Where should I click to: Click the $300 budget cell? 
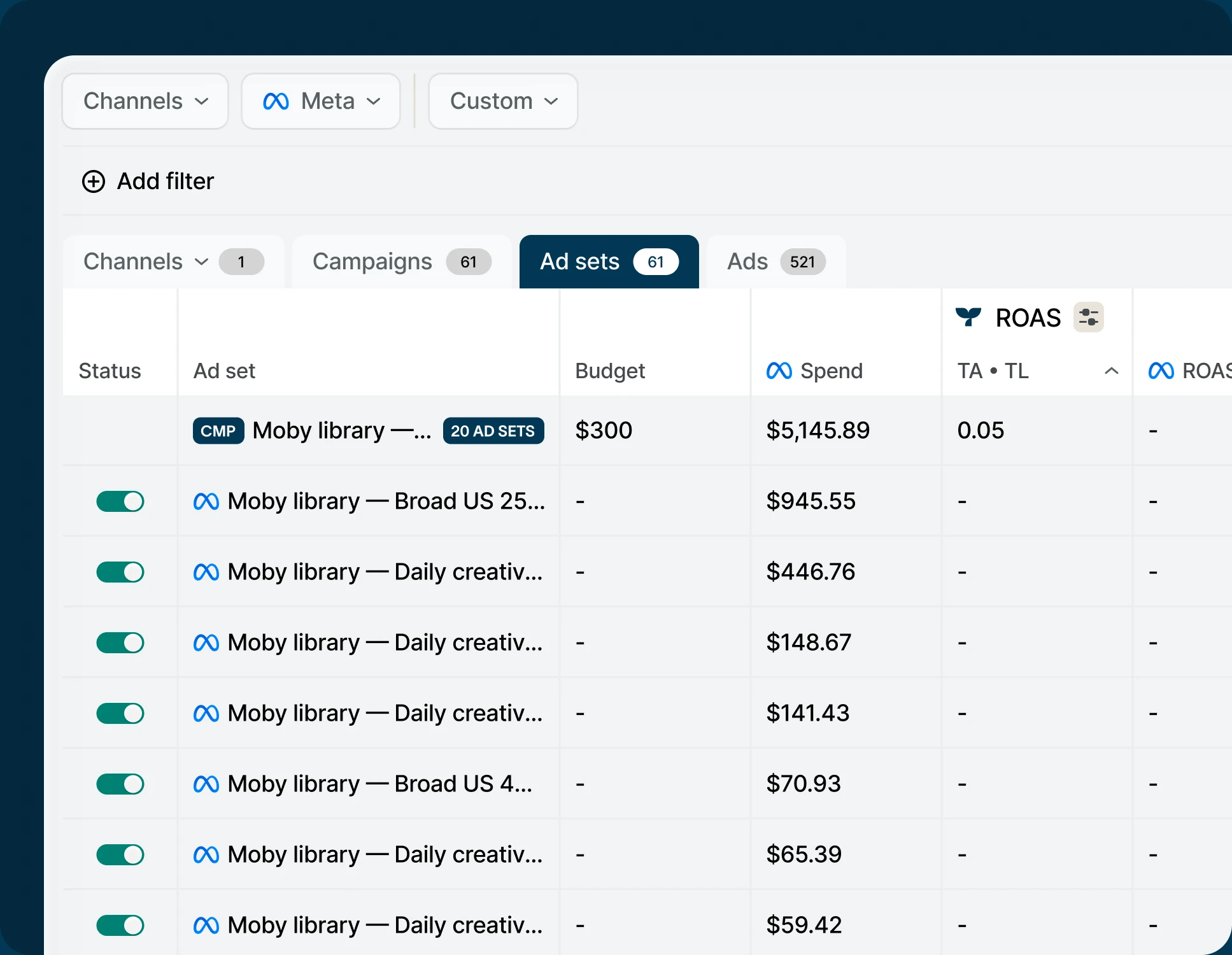(x=604, y=431)
